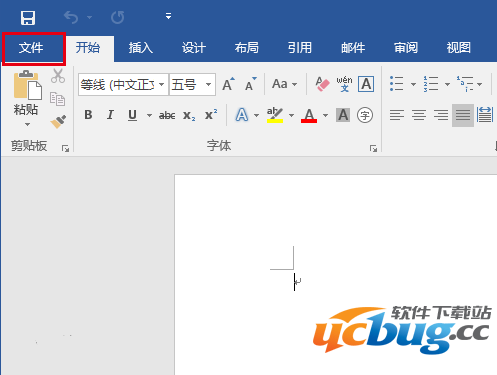
Task: Apply the Character Border icon
Action: (x=366, y=84)
